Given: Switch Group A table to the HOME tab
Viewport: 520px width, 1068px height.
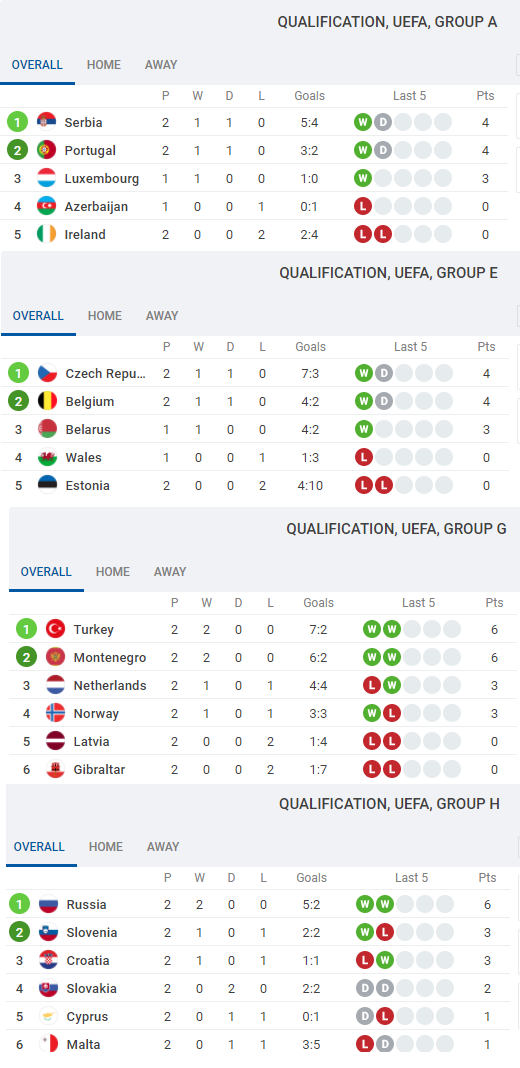Looking at the screenshot, I should (104, 65).
